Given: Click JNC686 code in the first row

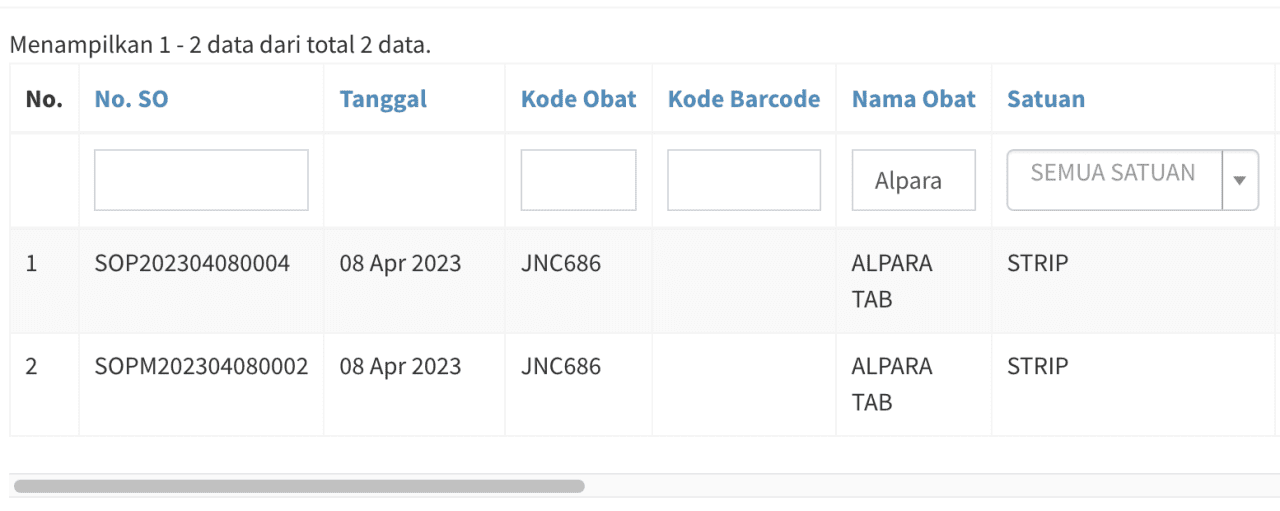Looking at the screenshot, I should point(561,263).
